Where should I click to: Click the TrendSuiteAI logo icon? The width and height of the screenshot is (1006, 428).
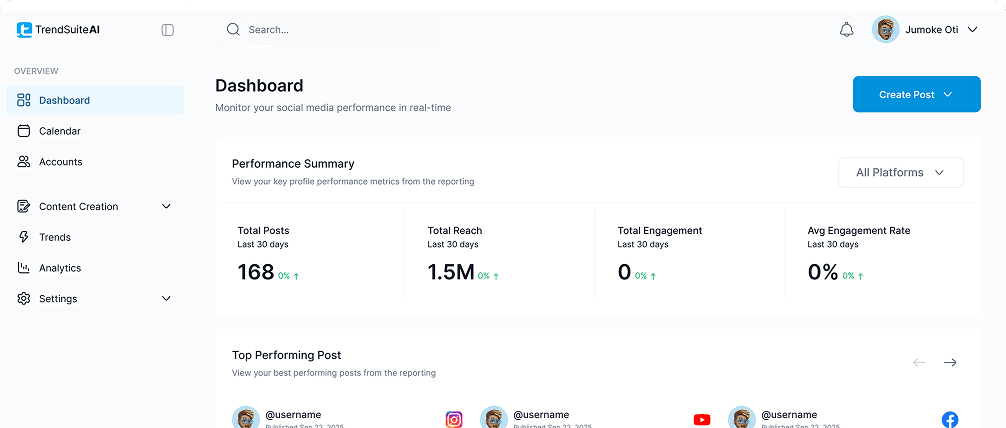click(x=24, y=30)
